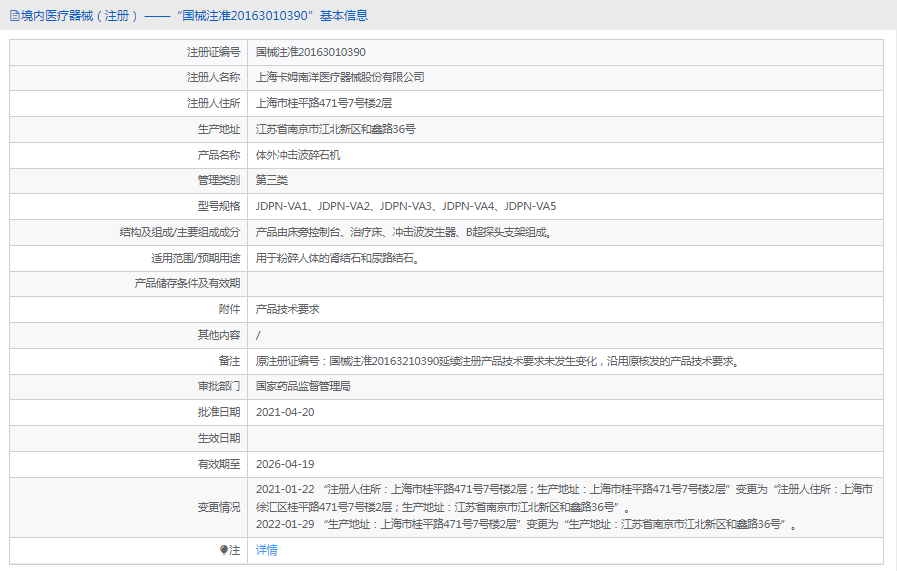Select the slash value in 其他内容 row
This screenshot has width=897, height=571.
[x=258, y=335]
